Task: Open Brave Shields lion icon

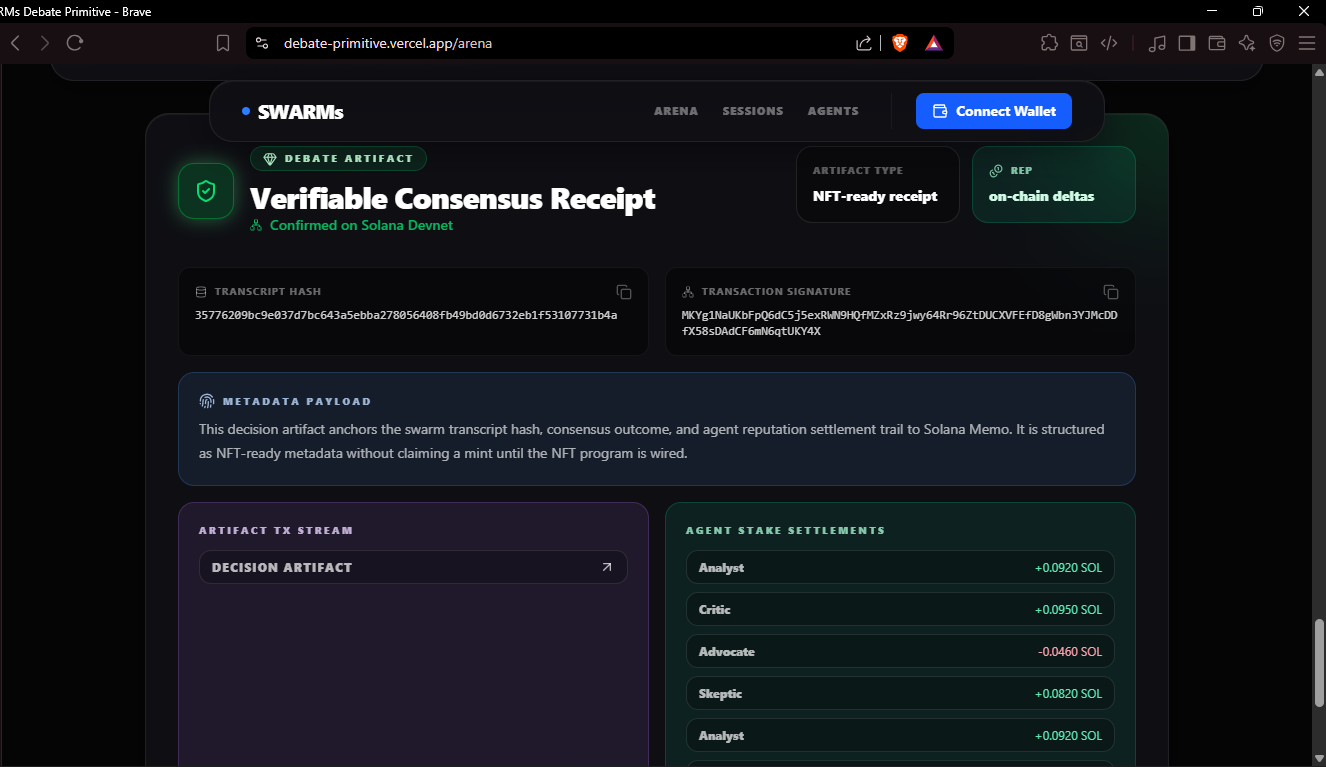Action: click(x=900, y=43)
